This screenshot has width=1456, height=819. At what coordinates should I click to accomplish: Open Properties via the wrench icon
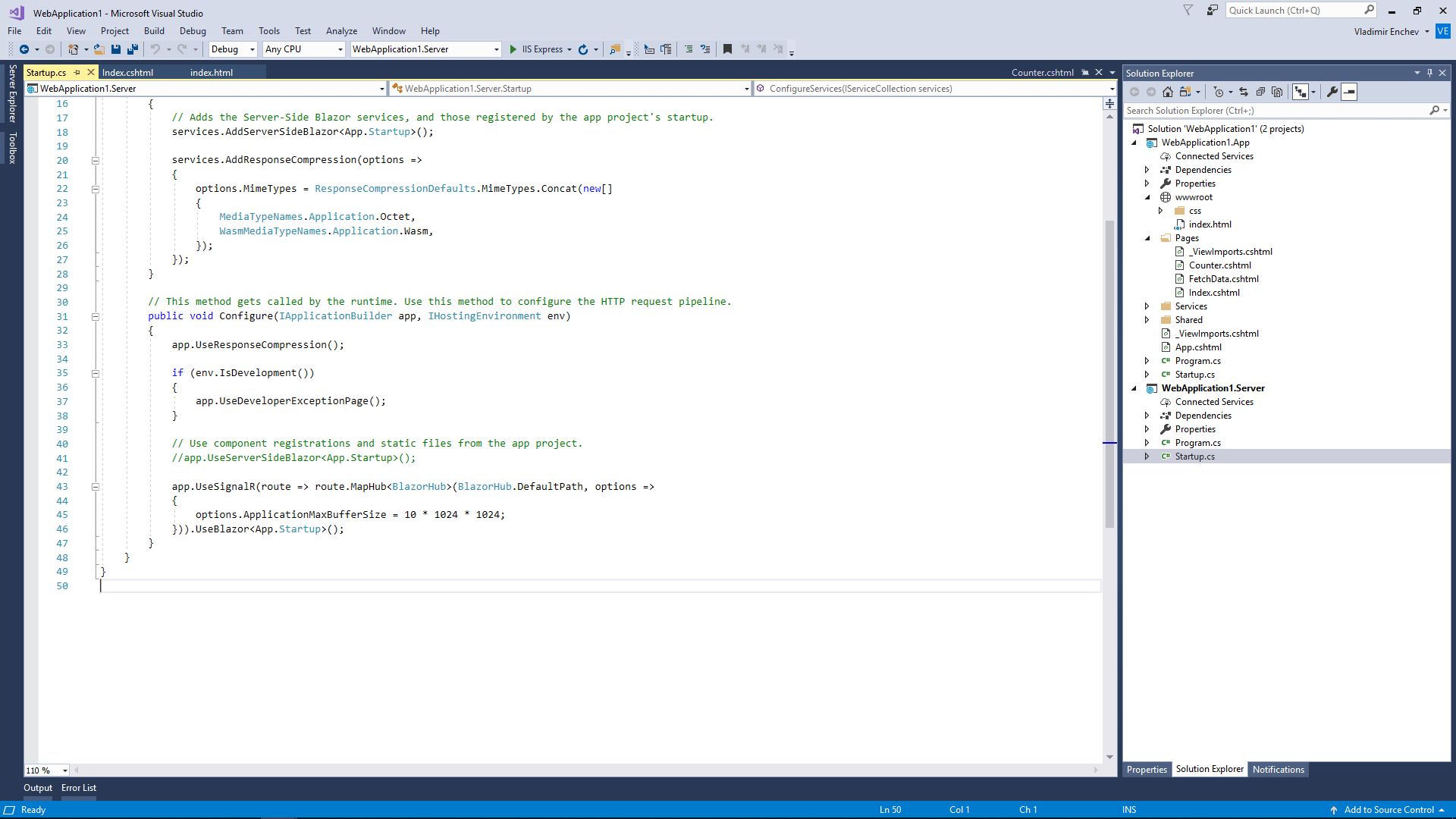1332,92
